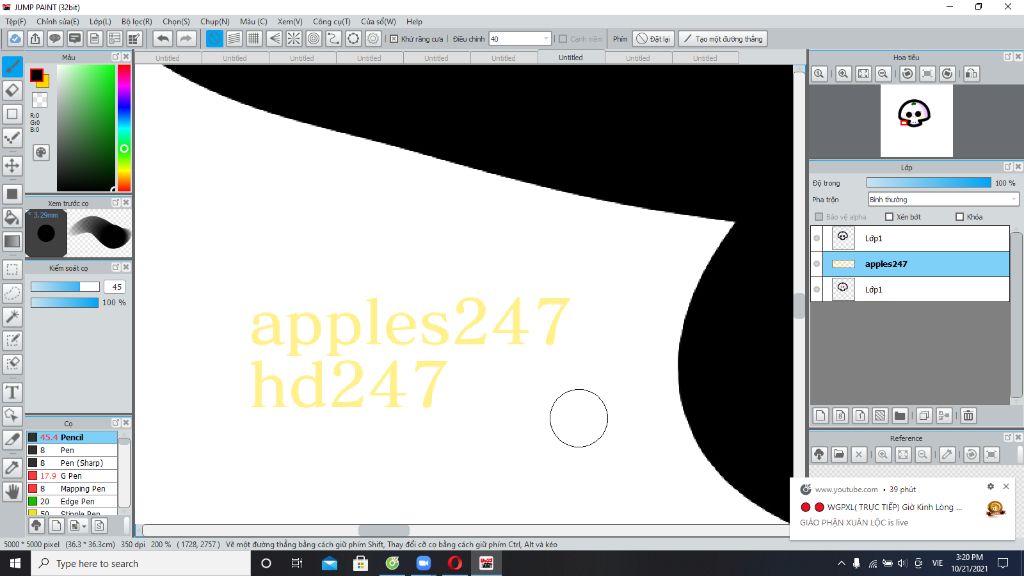Click the black foreground color swatch
The image size is (1024, 576).
point(37,75)
